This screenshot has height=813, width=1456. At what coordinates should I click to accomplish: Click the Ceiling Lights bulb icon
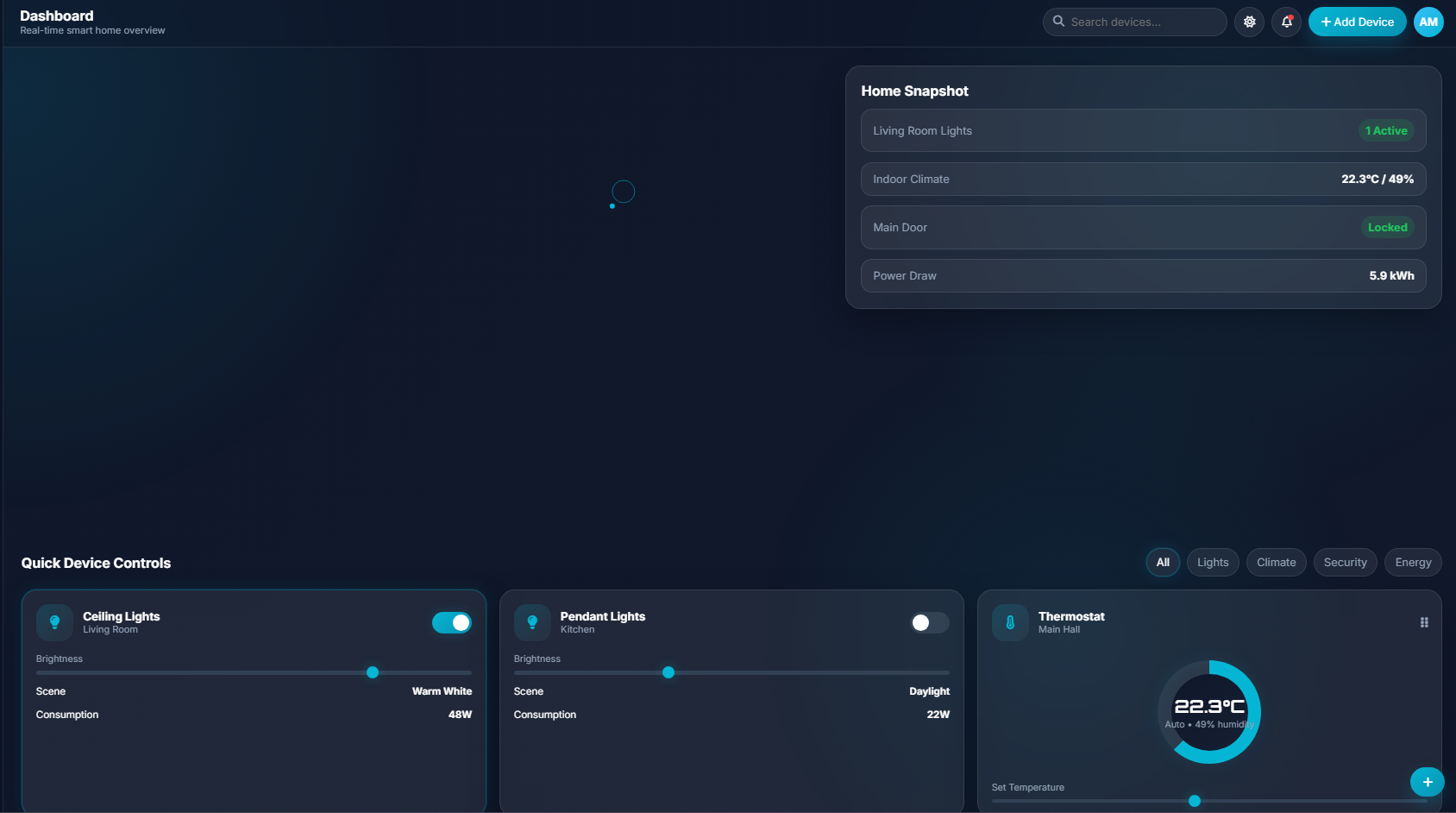coord(54,622)
